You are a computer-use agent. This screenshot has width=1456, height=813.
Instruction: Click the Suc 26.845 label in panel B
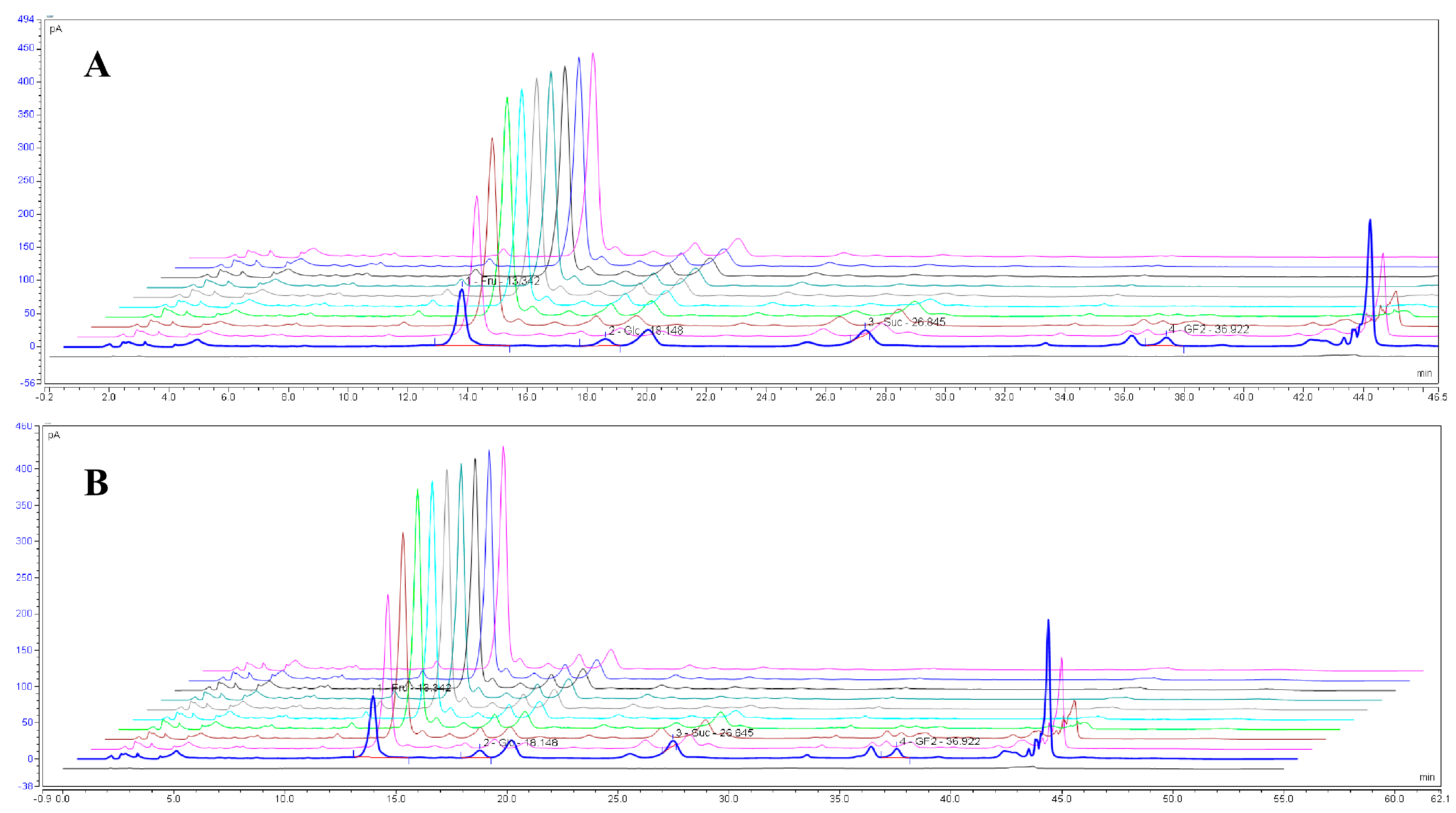714,733
